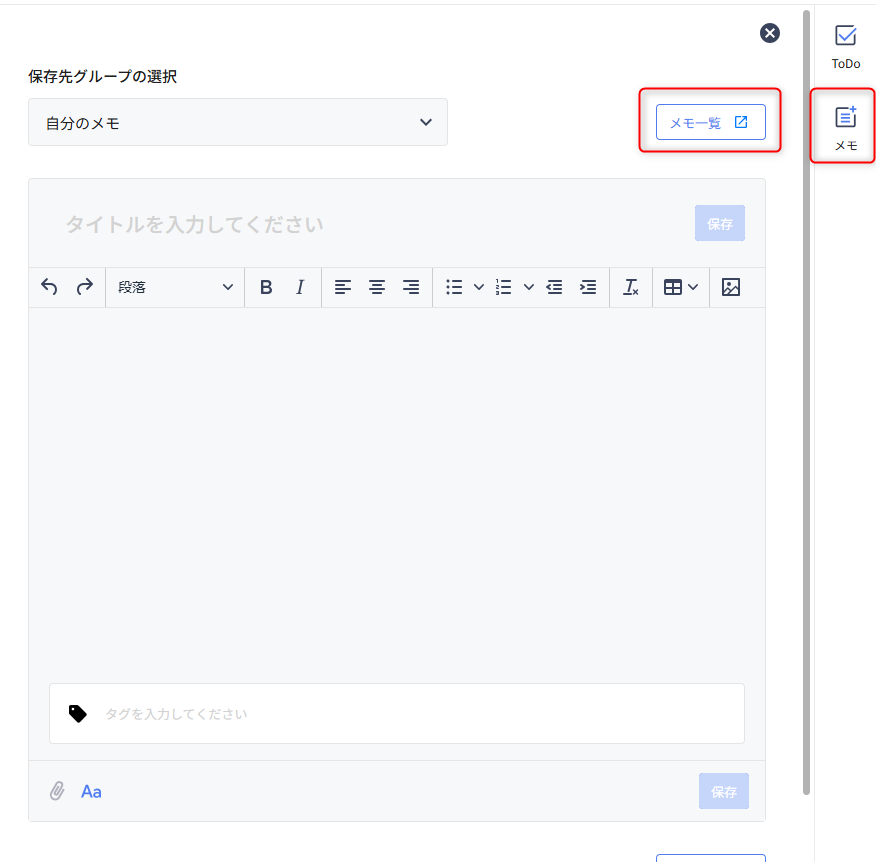Attach a file with paperclip icon
Screen dimensions: 876x862
click(x=57, y=791)
